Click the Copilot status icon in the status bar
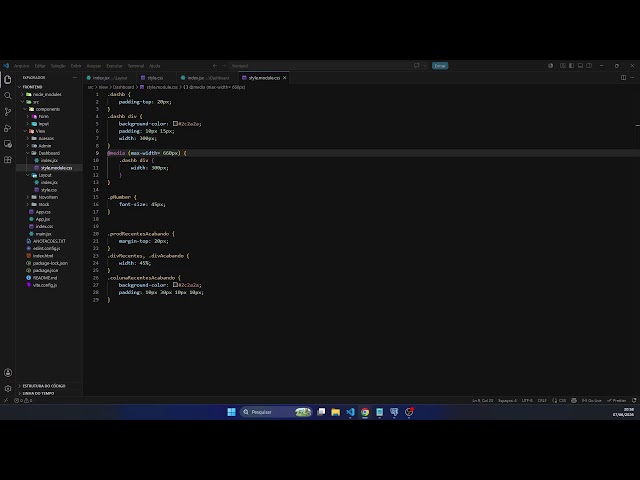Image resolution: width=640 pixels, height=480 pixels. 574,400
